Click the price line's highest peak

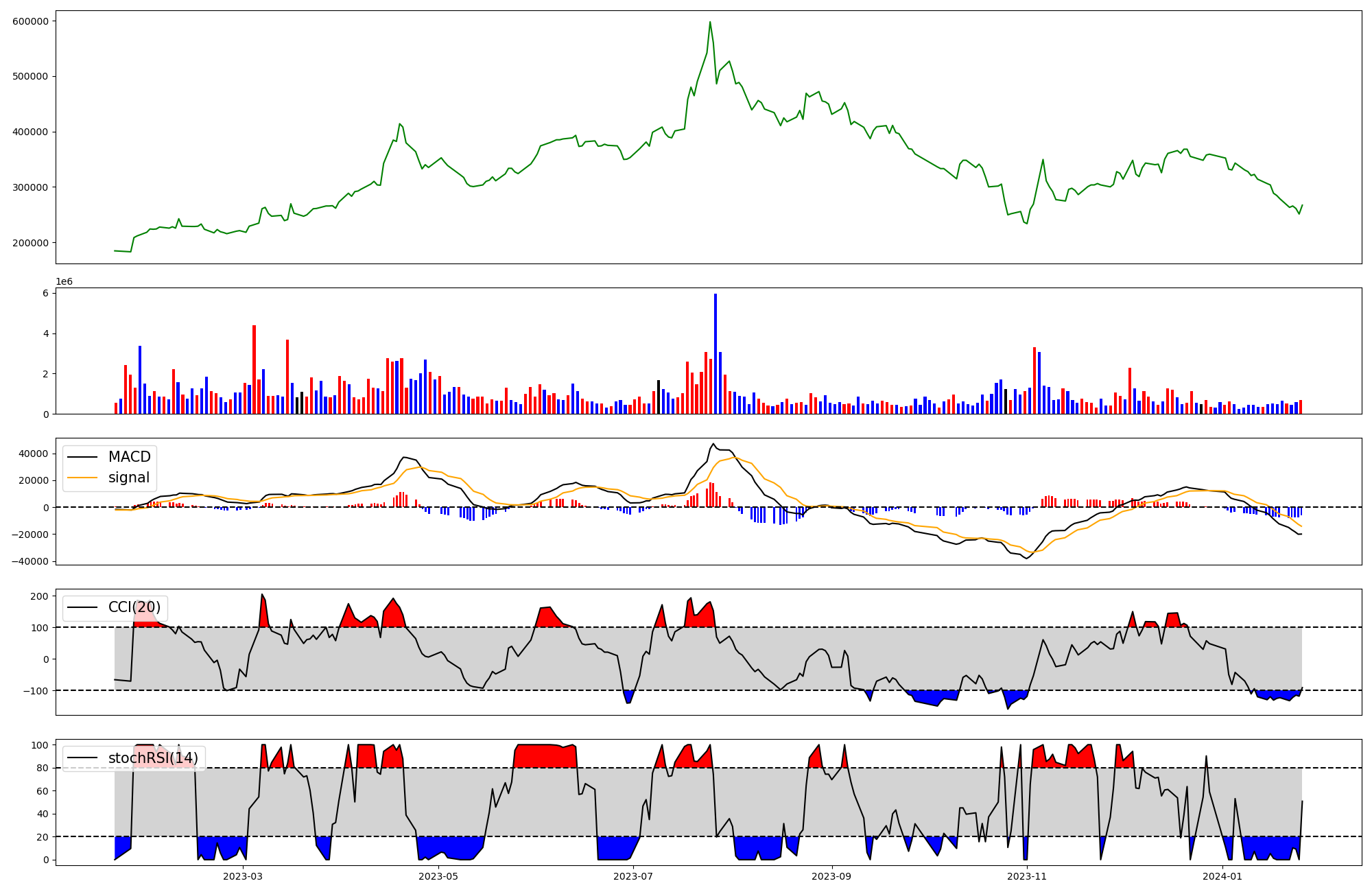coord(710,22)
